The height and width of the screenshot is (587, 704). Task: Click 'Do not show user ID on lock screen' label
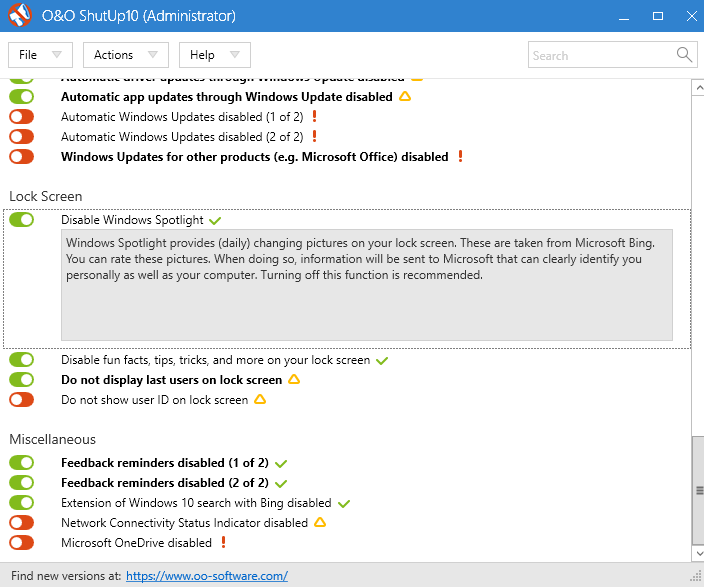click(x=154, y=400)
